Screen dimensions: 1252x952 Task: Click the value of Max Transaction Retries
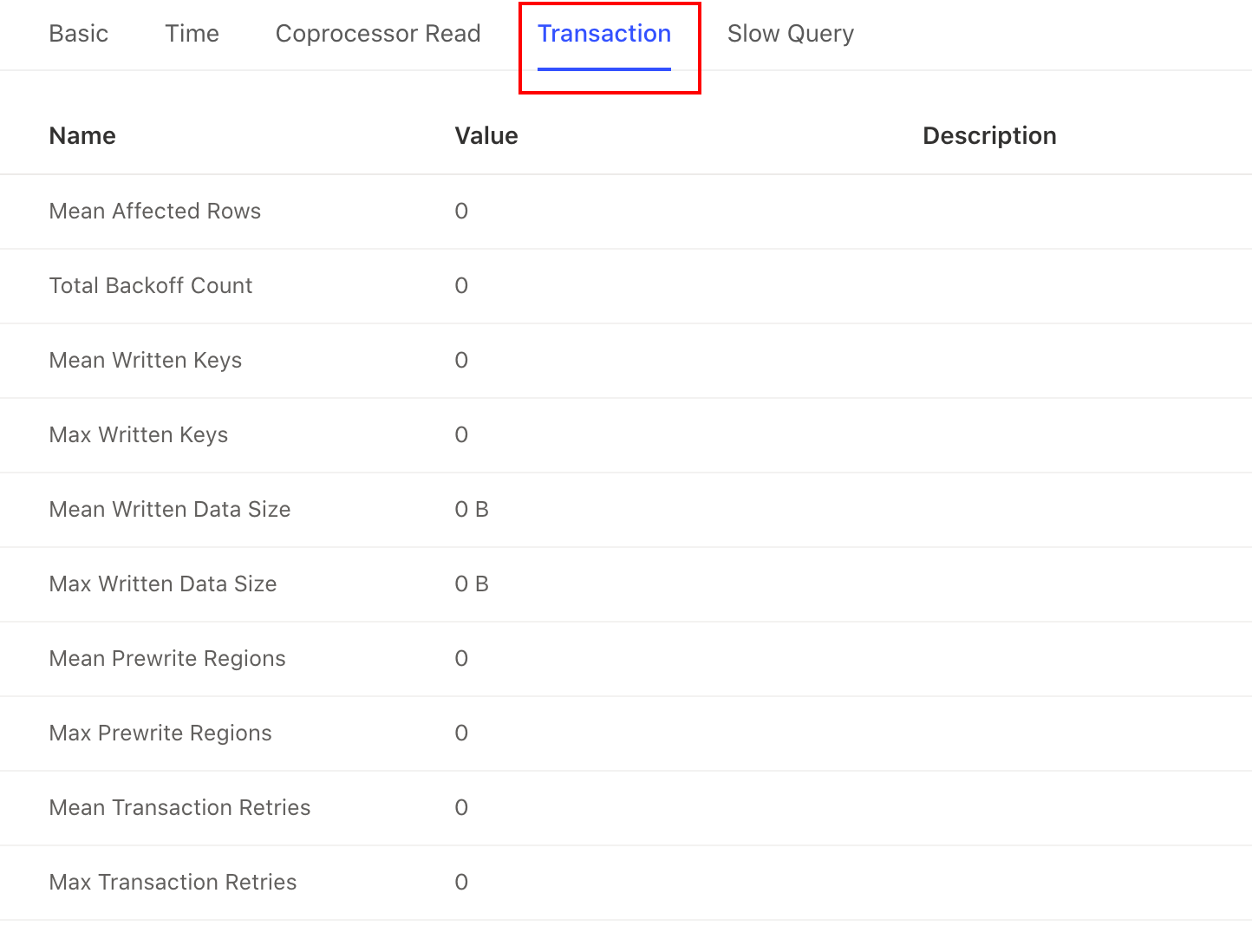[x=461, y=883]
